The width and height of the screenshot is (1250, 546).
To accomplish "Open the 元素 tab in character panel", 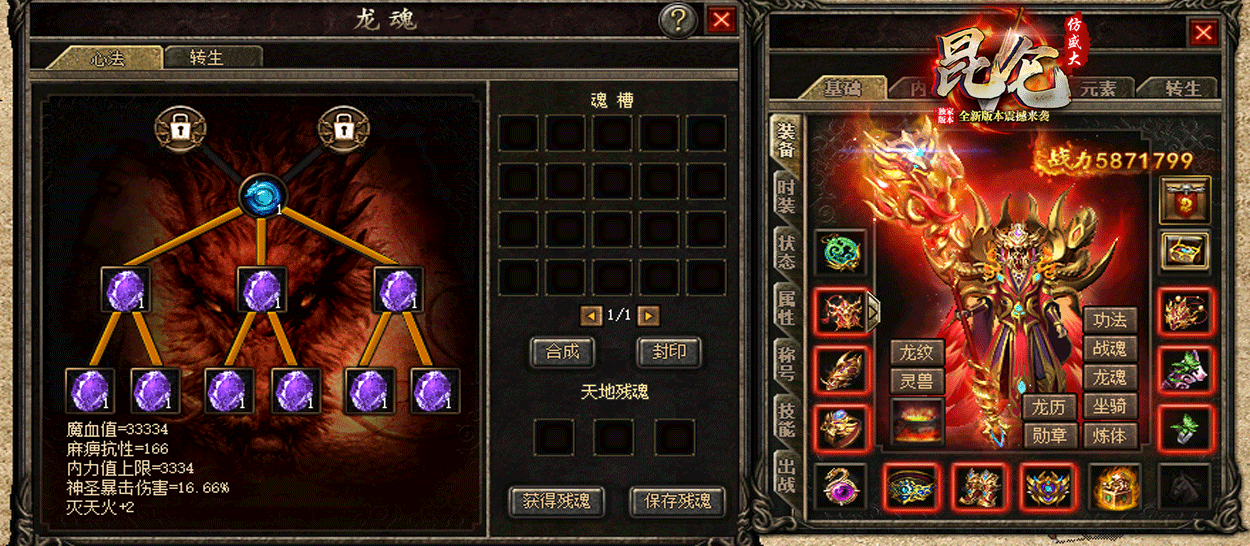I will point(1097,88).
